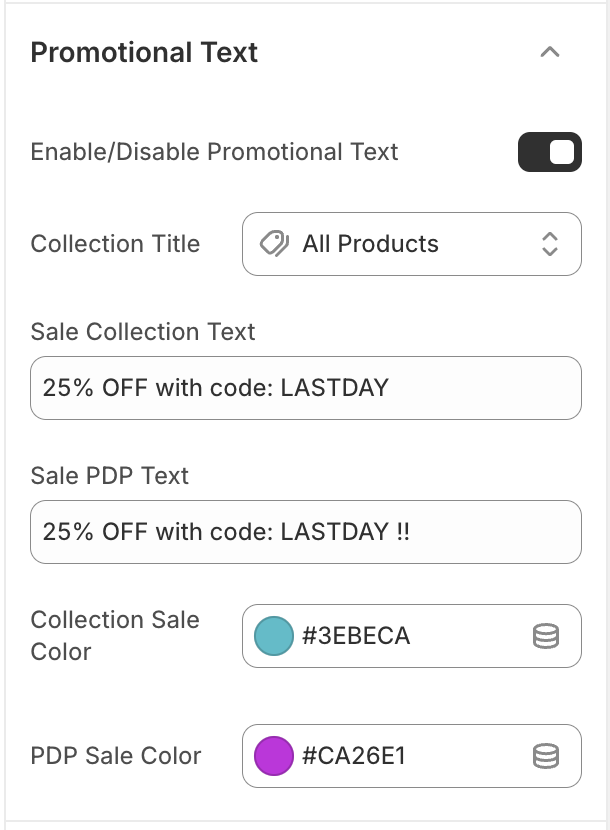Connect dynamic source for Collection Sale Color

point(546,636)
